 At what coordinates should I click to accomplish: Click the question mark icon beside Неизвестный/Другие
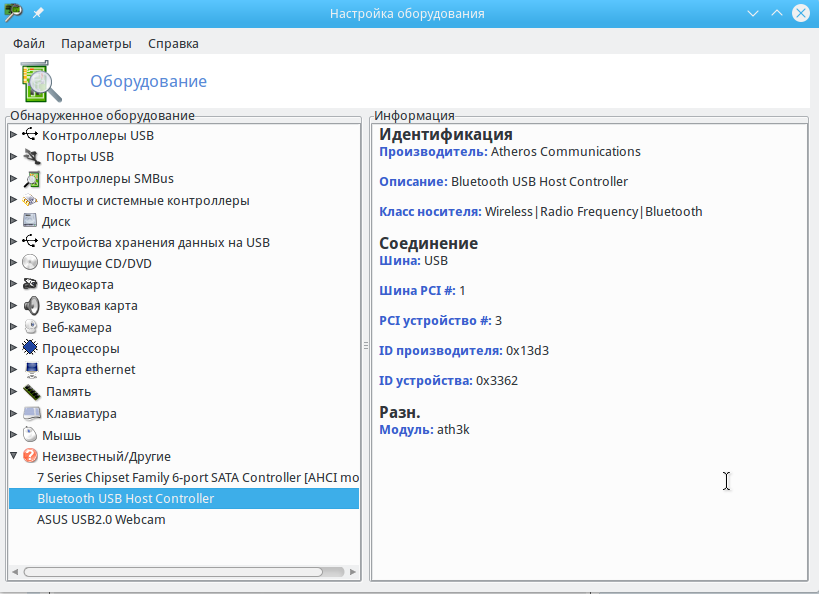(30, 456)
